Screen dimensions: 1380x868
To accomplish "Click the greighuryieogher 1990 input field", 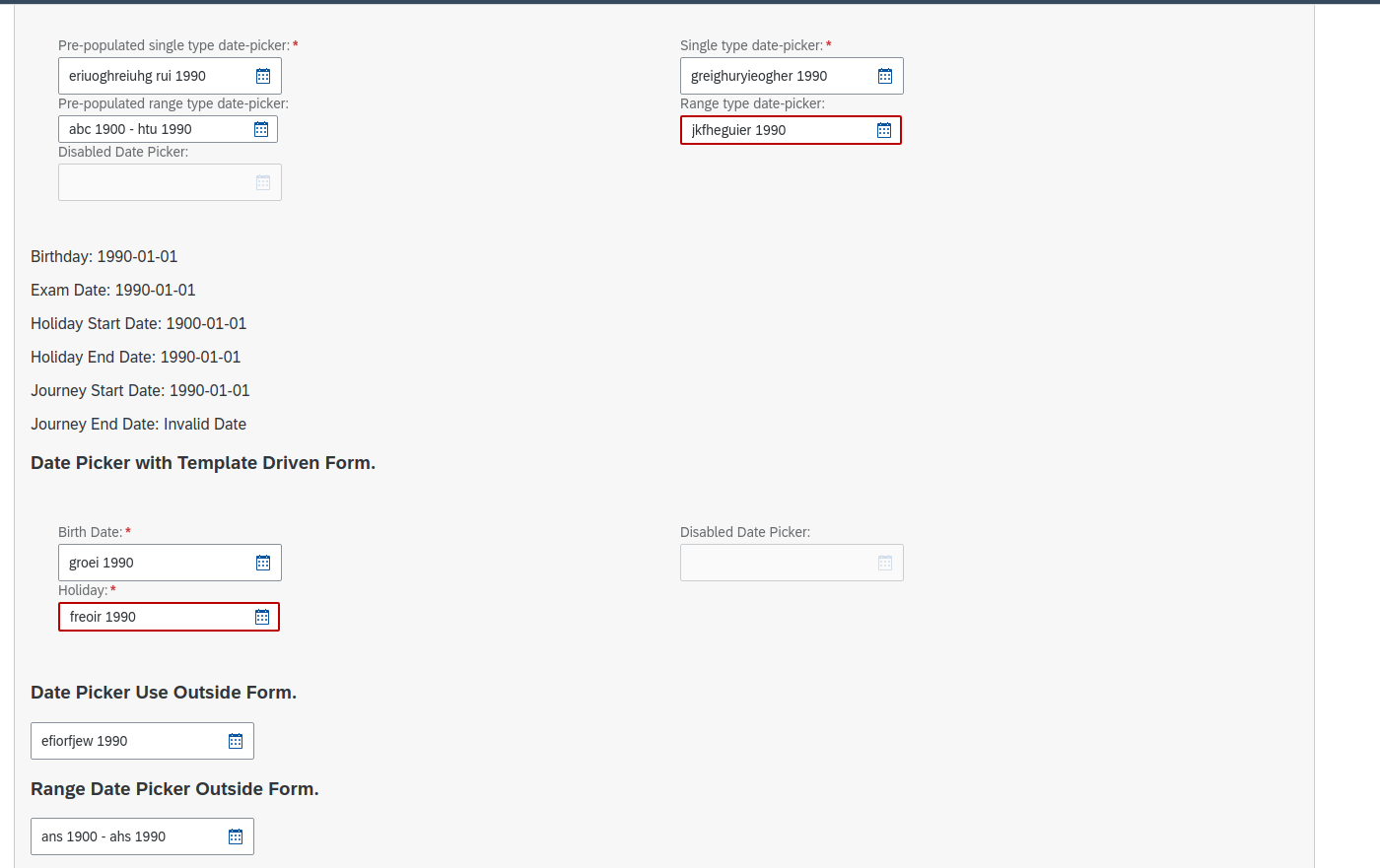I will point(769,75).
